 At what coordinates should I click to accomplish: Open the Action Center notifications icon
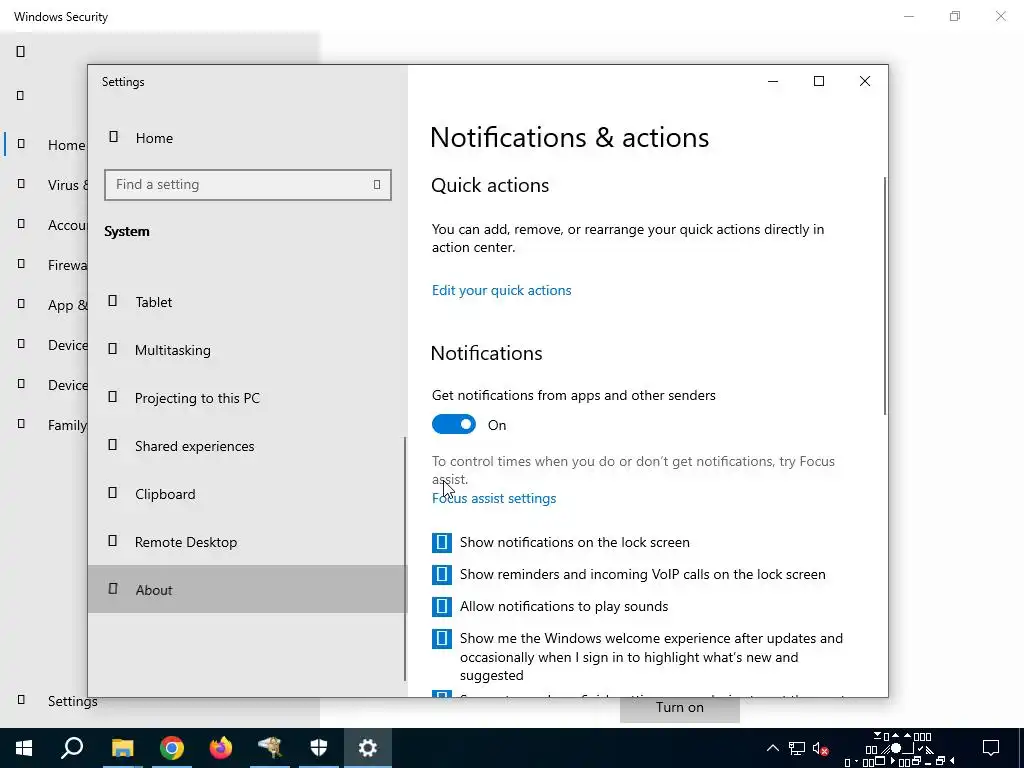click(x=991, y=748)
